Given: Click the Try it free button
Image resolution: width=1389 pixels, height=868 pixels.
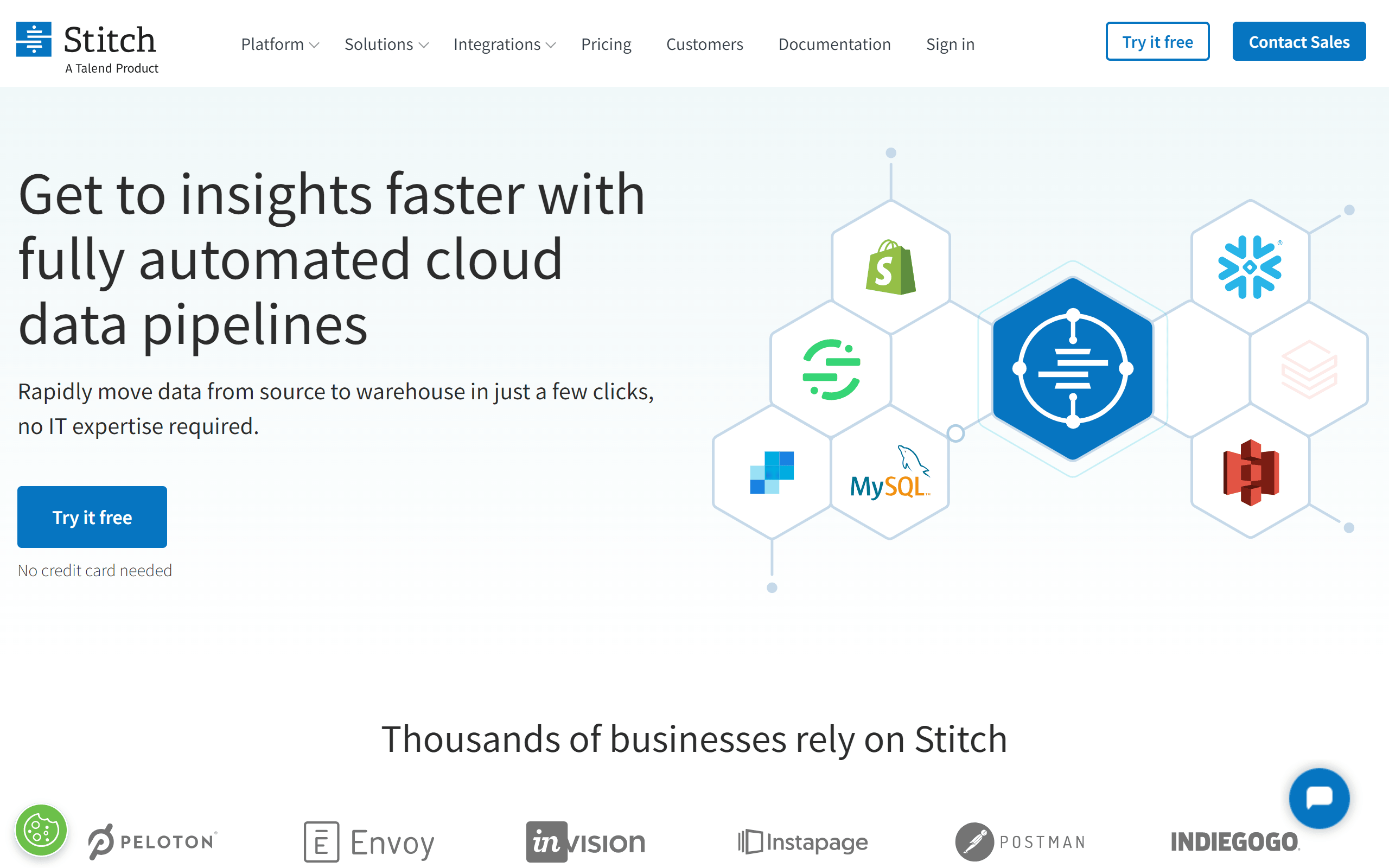Looking at the screenshot, I should point(92,517).
